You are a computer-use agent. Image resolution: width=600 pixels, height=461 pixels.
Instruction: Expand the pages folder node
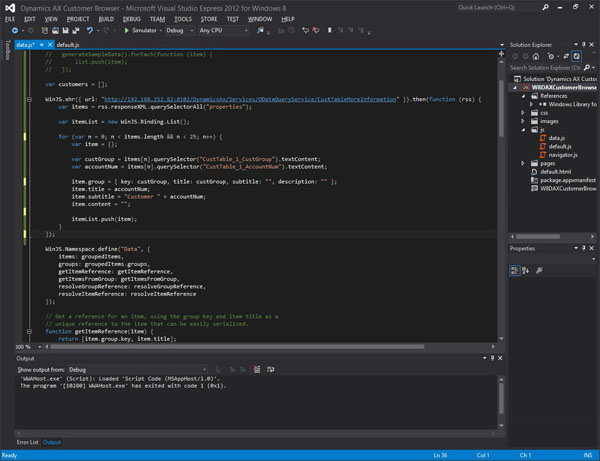coord(520,161)
